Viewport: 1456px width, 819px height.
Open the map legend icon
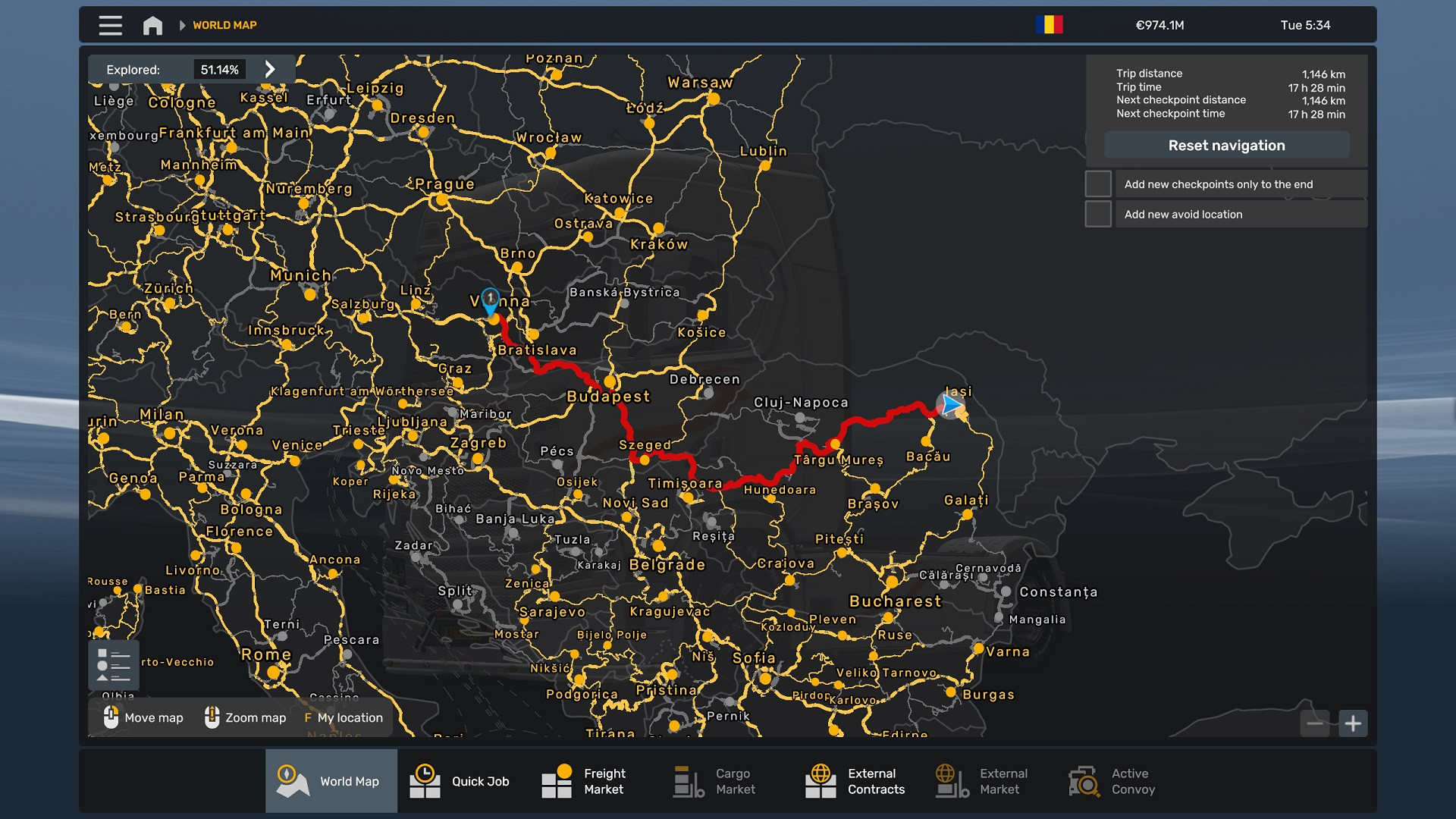pos(113,665)
